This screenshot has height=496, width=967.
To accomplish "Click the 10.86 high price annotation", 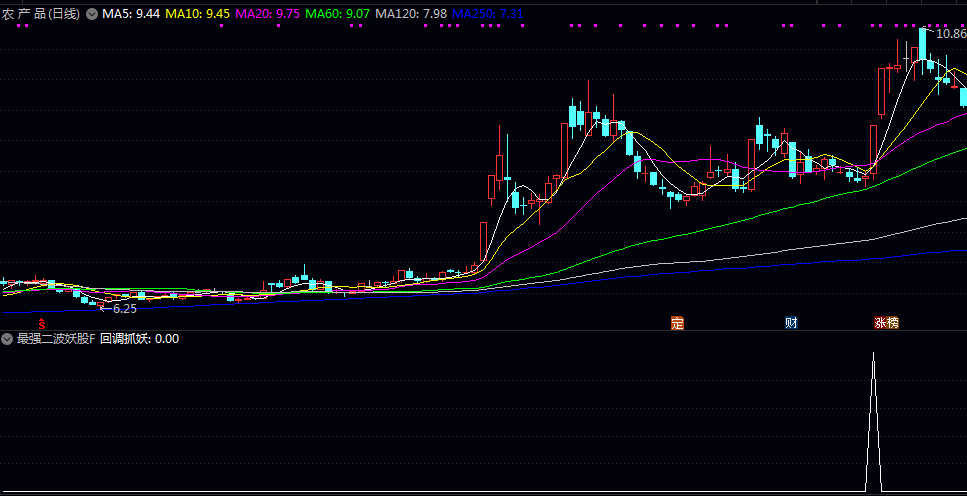I will coord(950,34).
